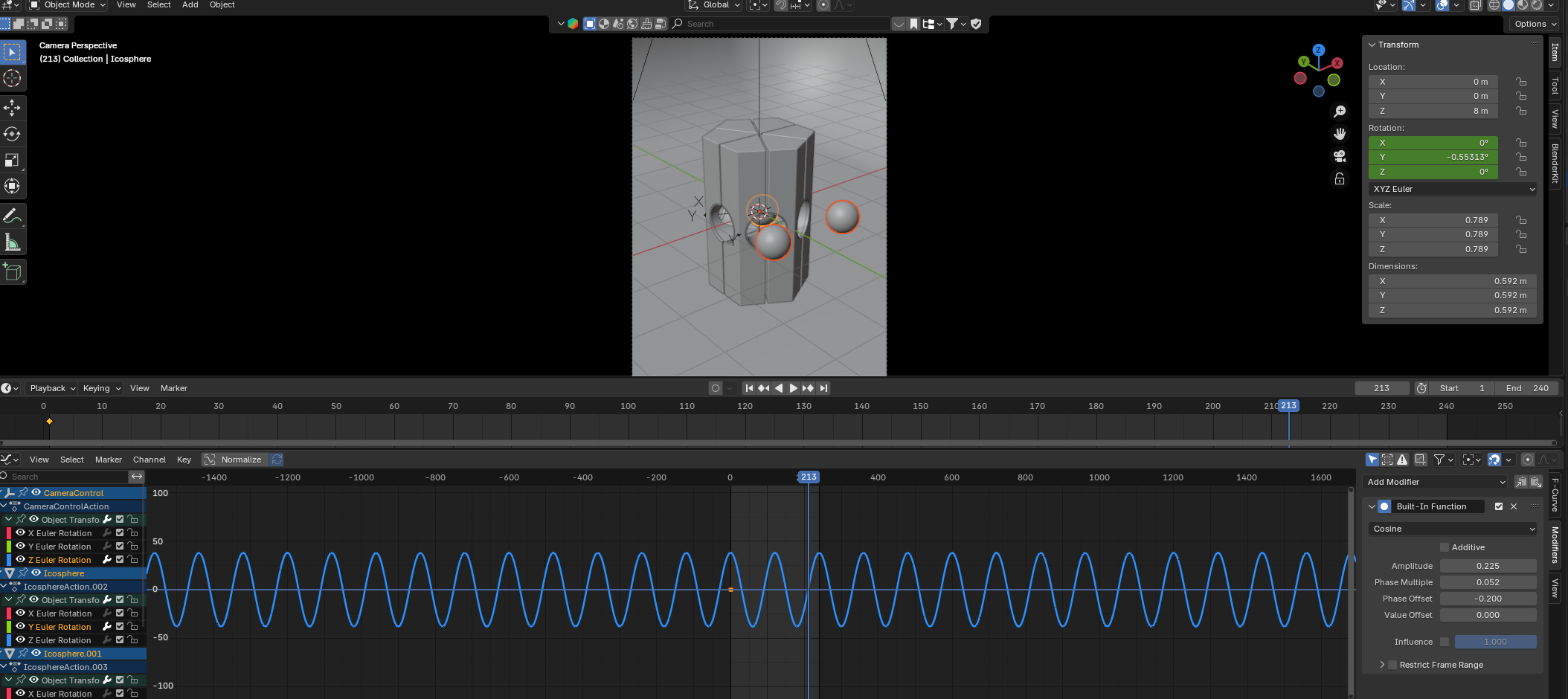This screenshot has height=699, width=1568.
Task: Select the Rendered viewport shading icon
Action: [x=1536, y=5]
